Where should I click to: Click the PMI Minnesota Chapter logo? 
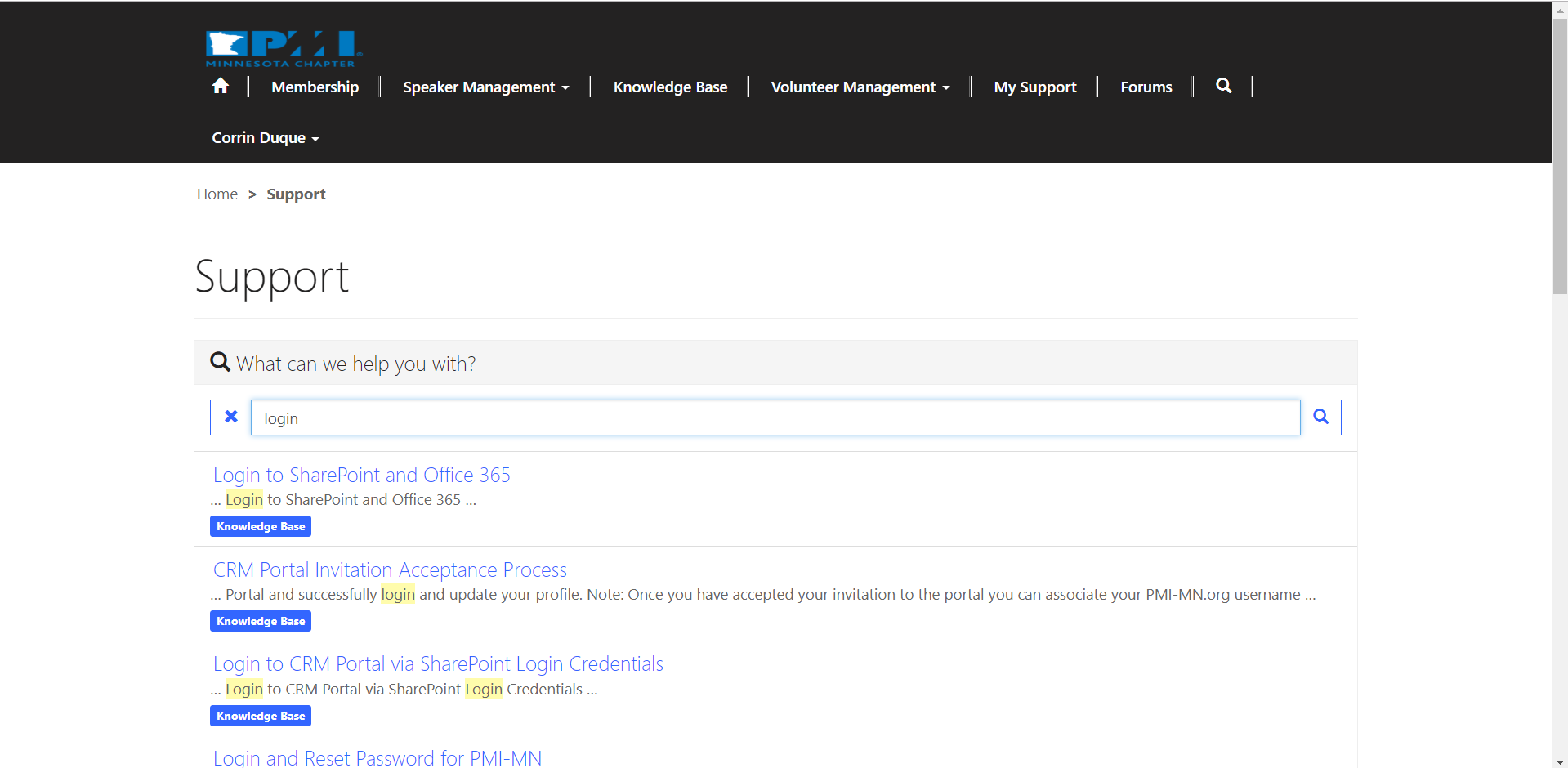click(283, 49)
